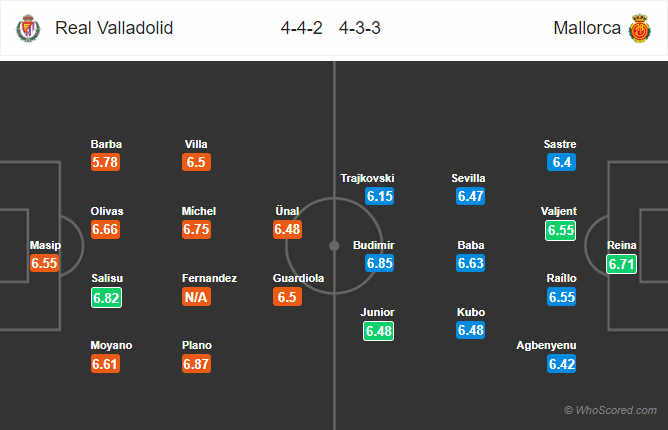Click the 4-4-2 formation label
668x430 pixels.
[x=301, y=28]
